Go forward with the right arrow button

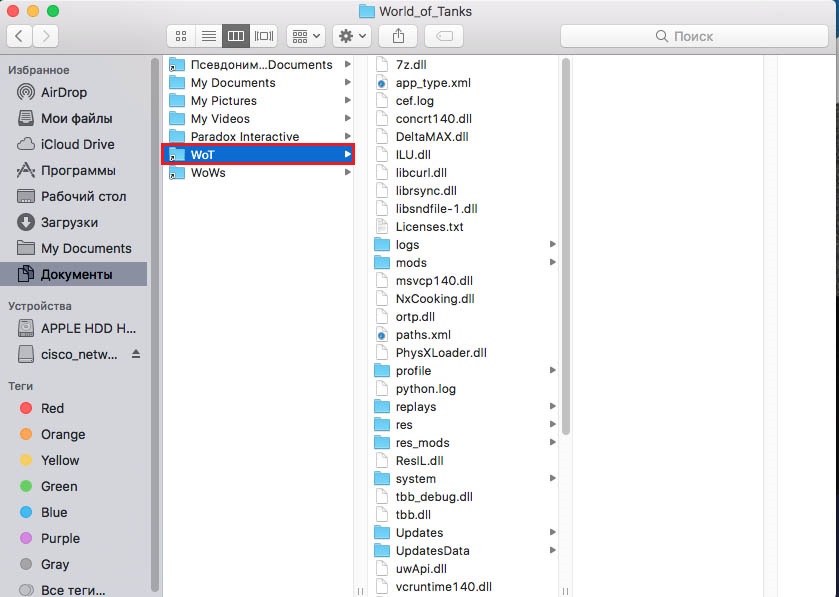[45, 36]
